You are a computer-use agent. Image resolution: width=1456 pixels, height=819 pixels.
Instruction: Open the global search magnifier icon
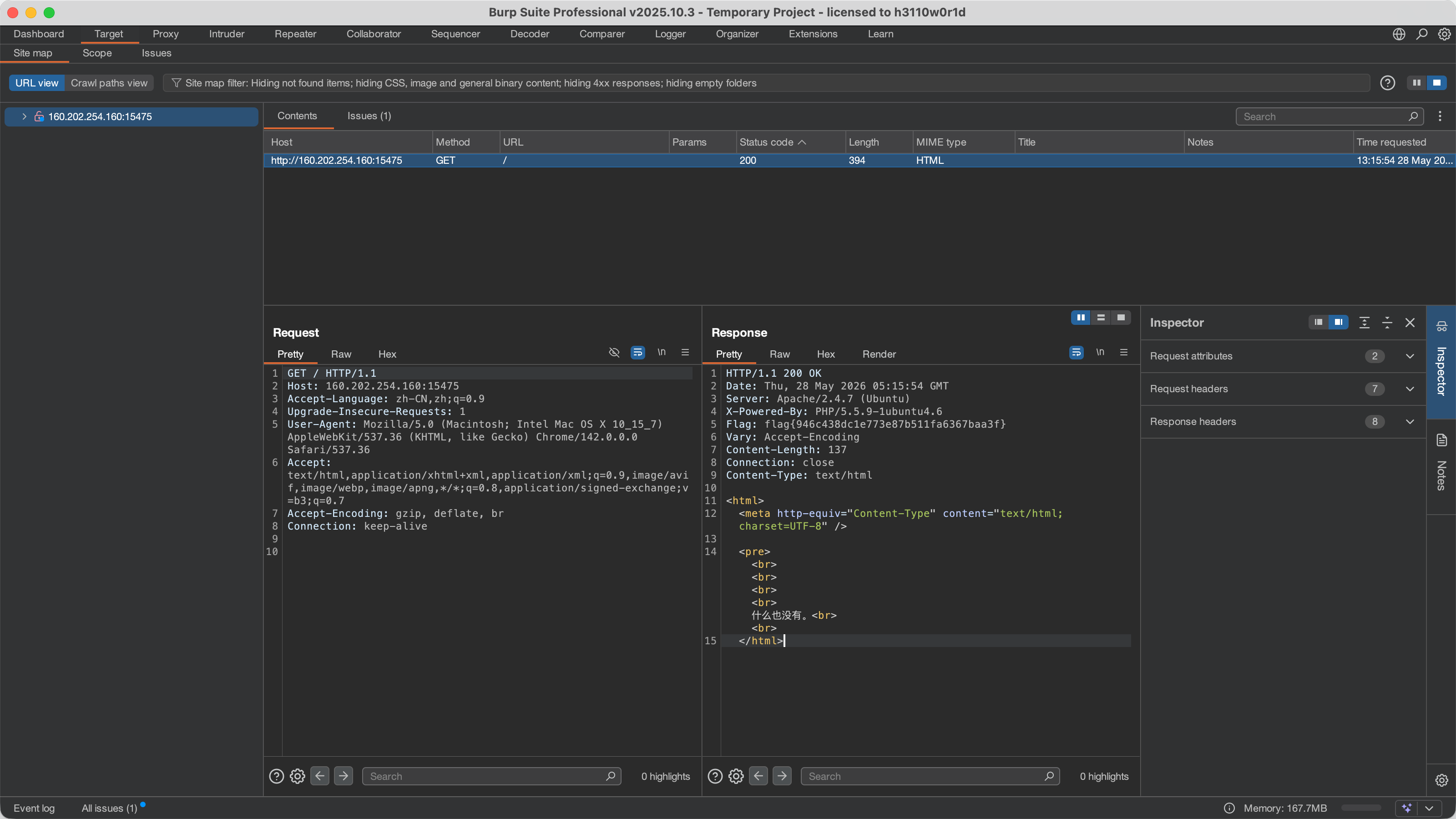[x=1421, y=34]
